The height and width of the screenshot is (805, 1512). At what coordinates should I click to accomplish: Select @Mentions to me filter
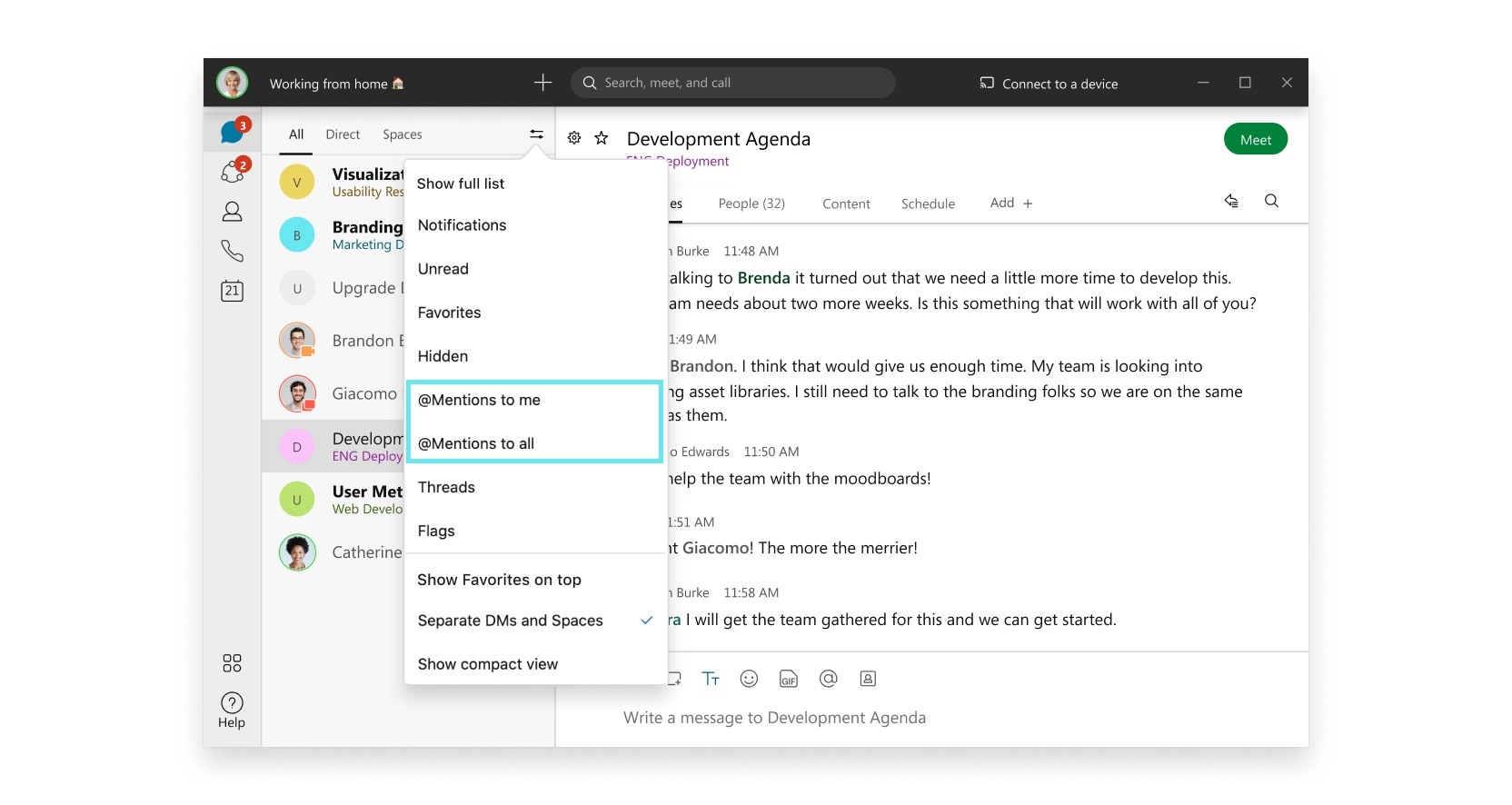tap(535, 400)
